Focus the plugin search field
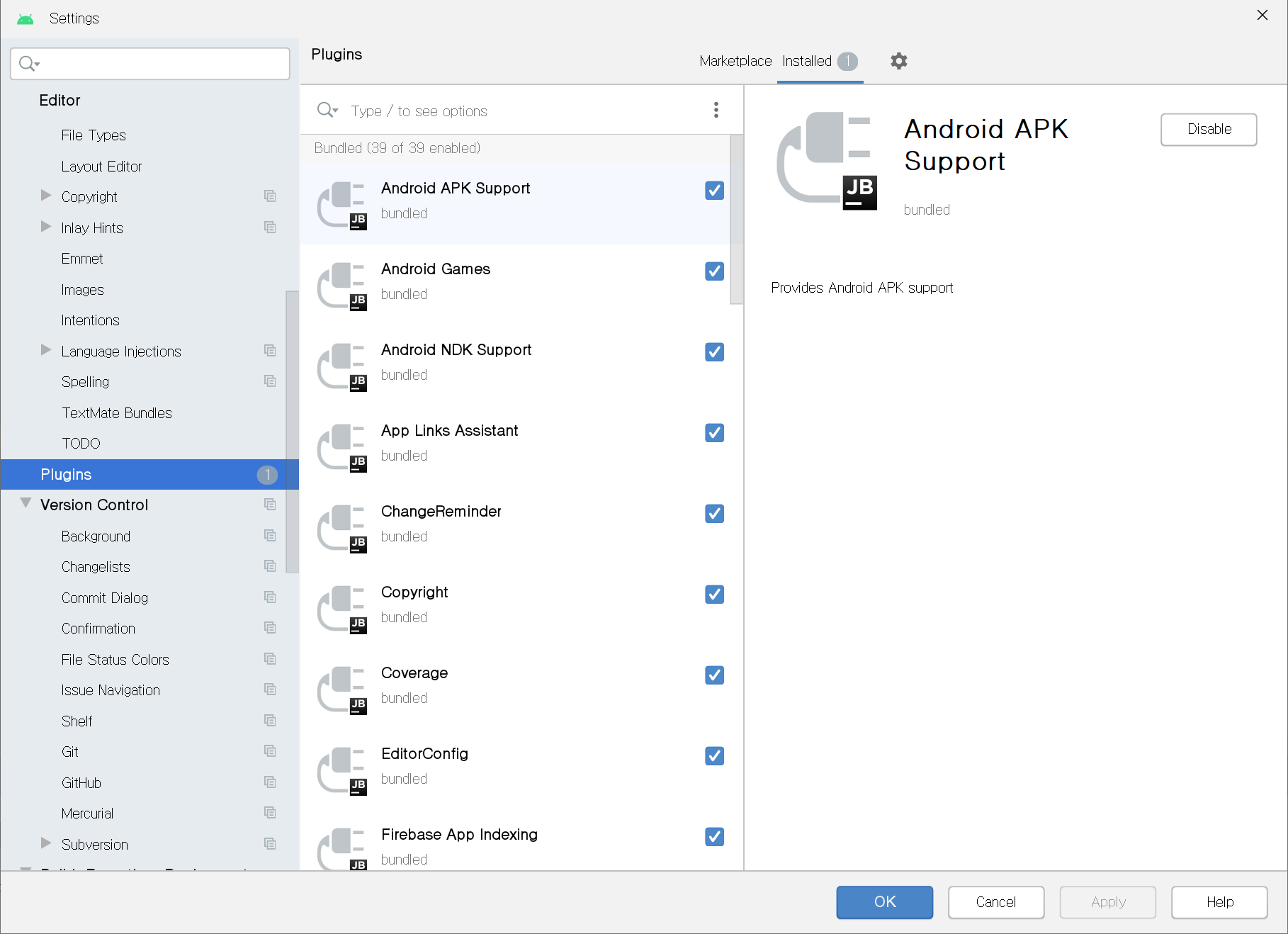1288x934 pixels. point(521,111)
